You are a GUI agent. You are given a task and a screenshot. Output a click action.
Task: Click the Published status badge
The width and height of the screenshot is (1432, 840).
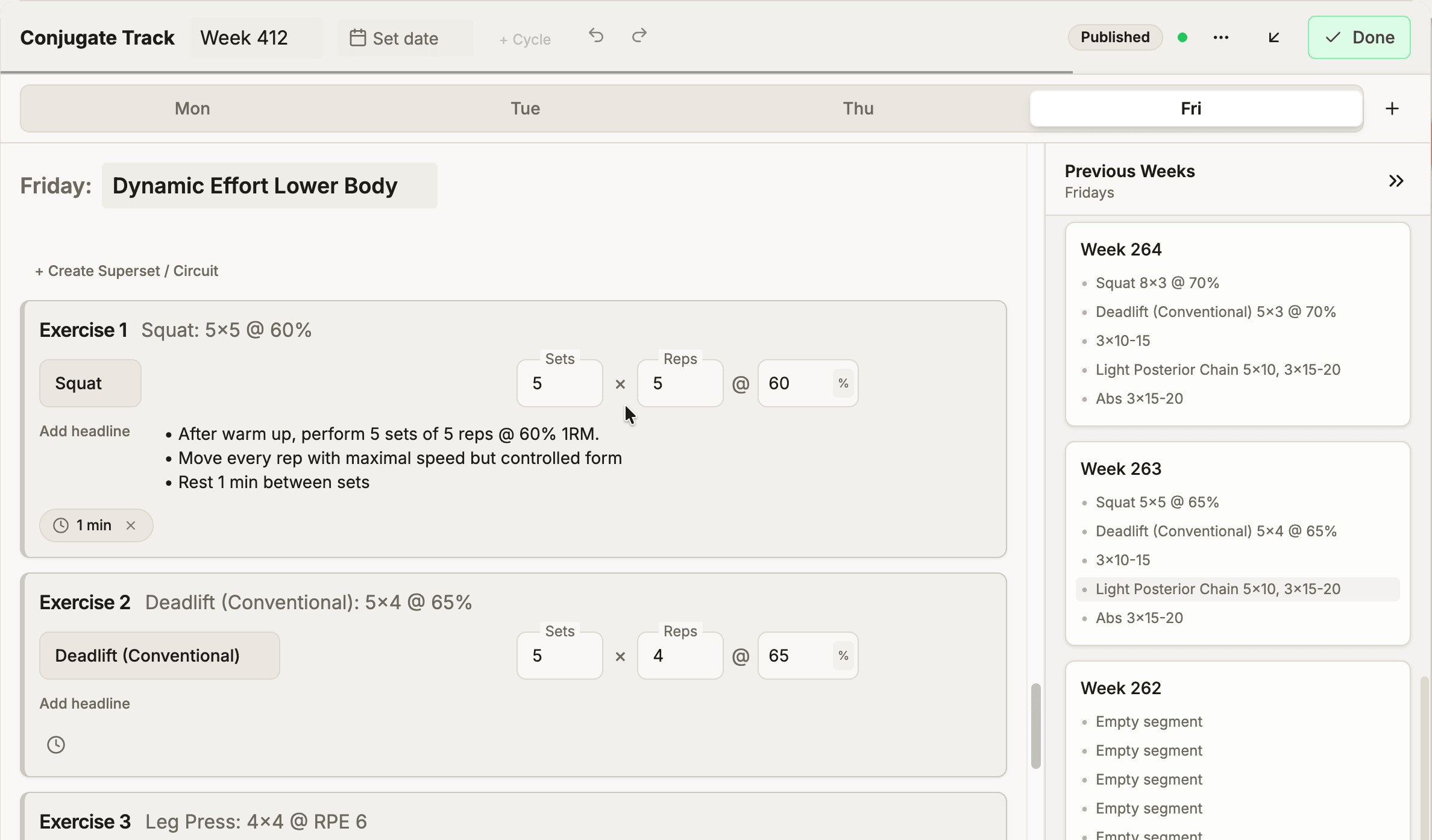coord(1115,37)
